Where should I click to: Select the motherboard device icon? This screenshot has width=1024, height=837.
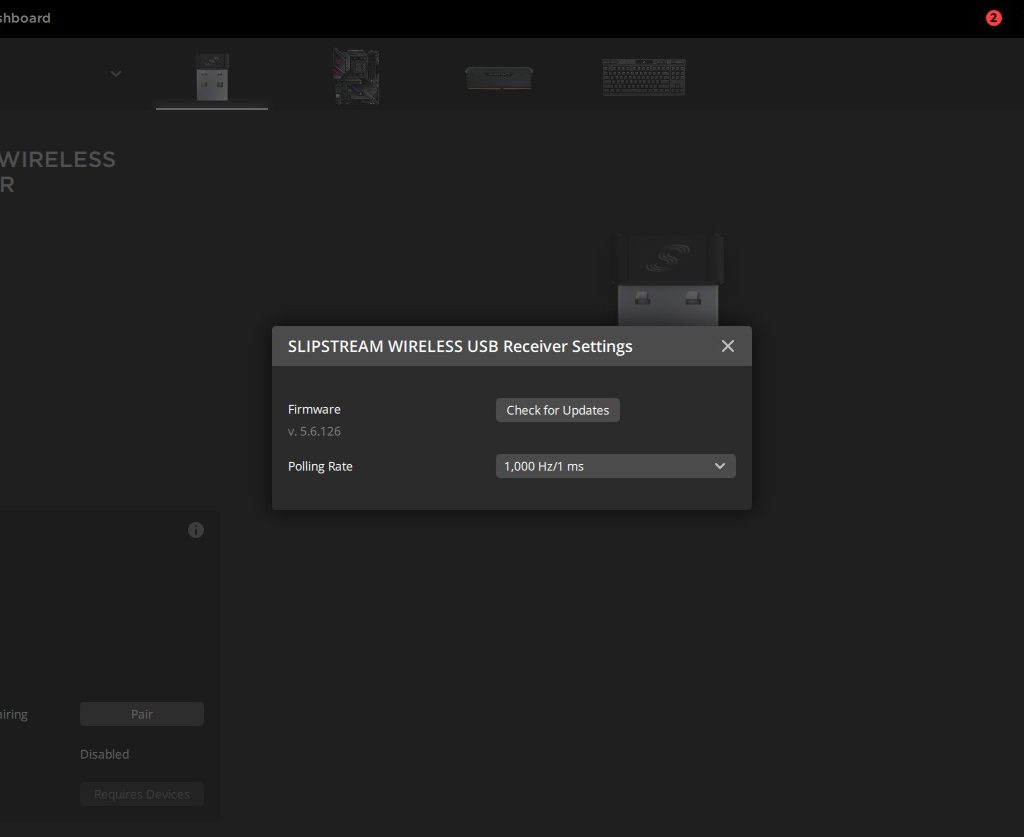[x=355, y=77]
